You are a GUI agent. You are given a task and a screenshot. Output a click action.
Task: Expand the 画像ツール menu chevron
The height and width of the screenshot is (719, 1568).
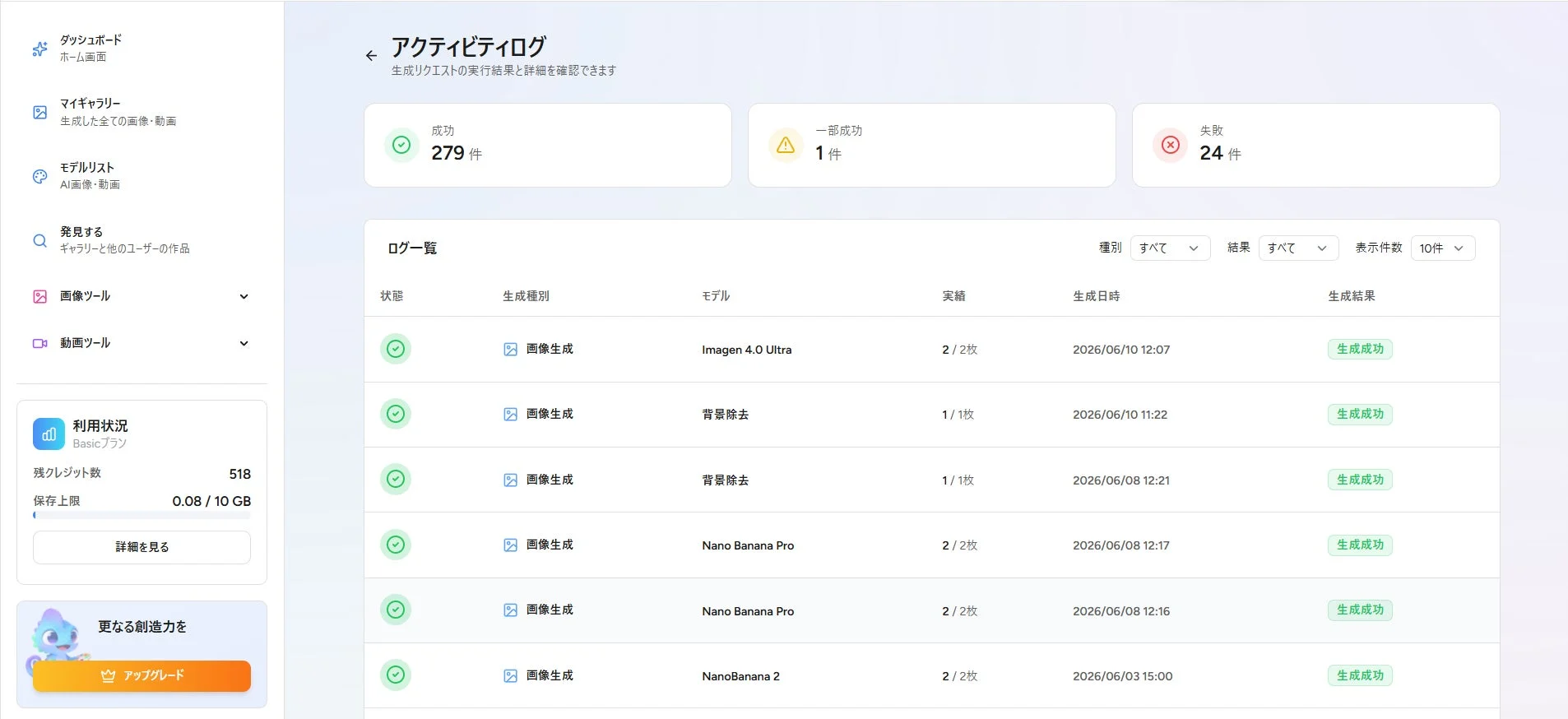[x=244, y=296]
